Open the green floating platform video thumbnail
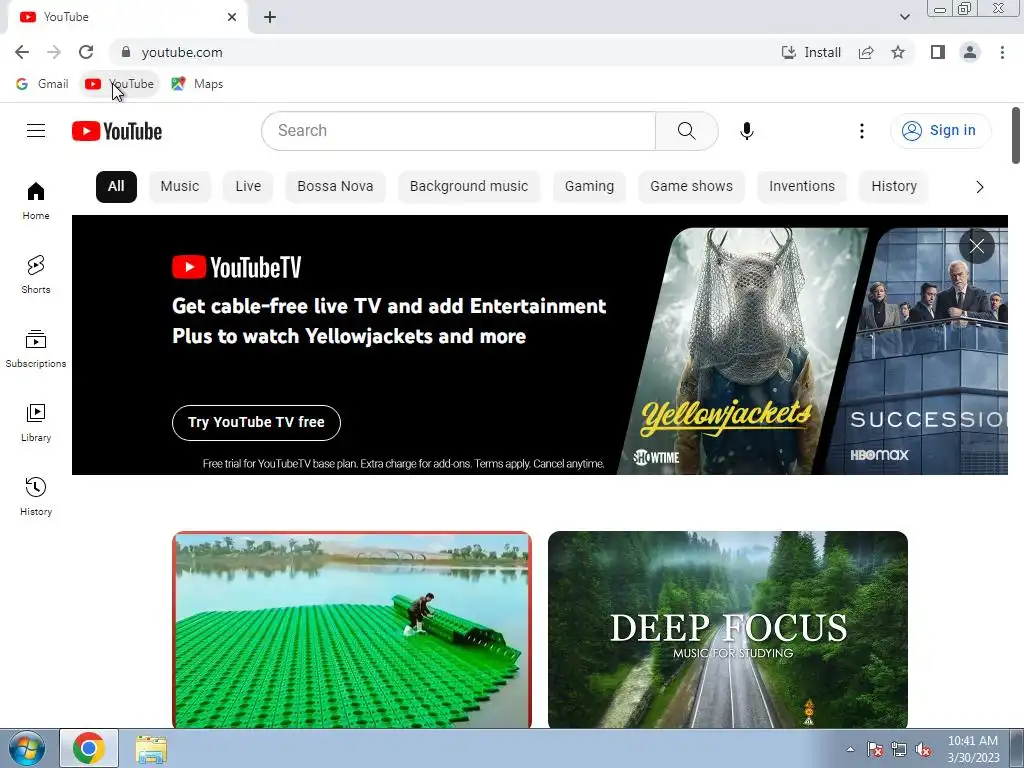Viewport: 1024px width, 768px height. tap(352, 630)
